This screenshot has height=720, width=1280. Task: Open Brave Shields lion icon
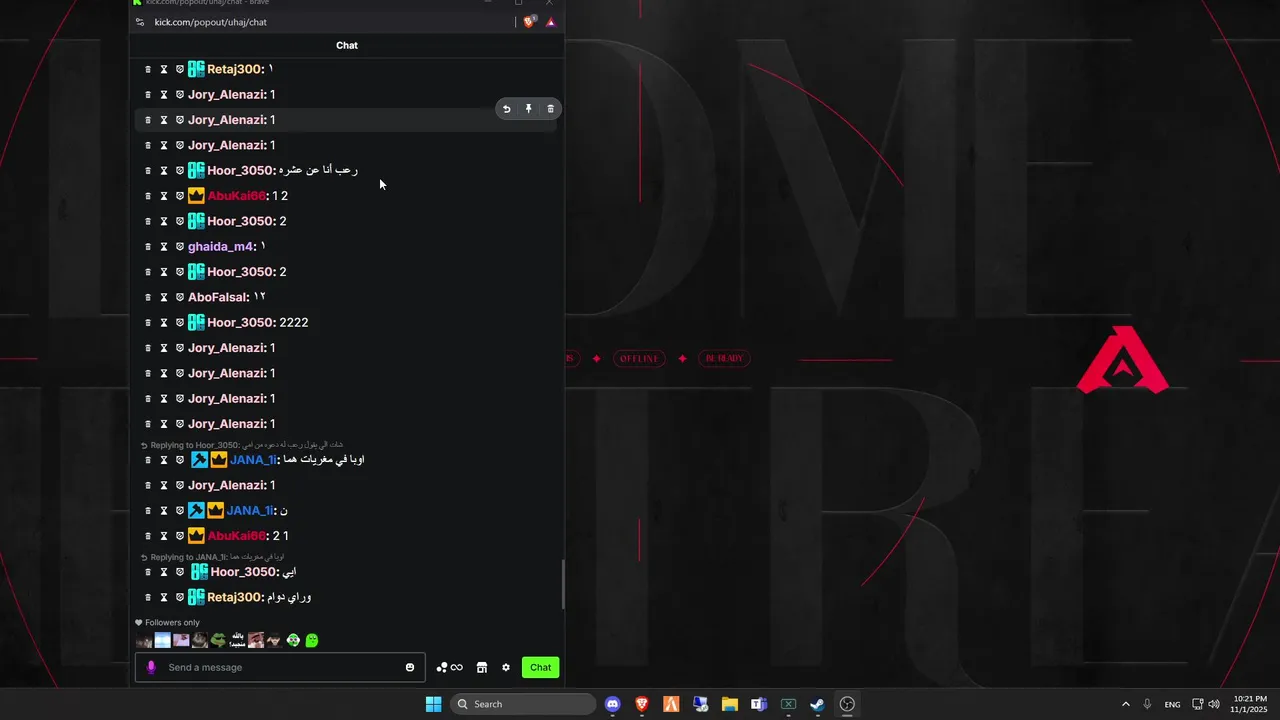point(529,22)
